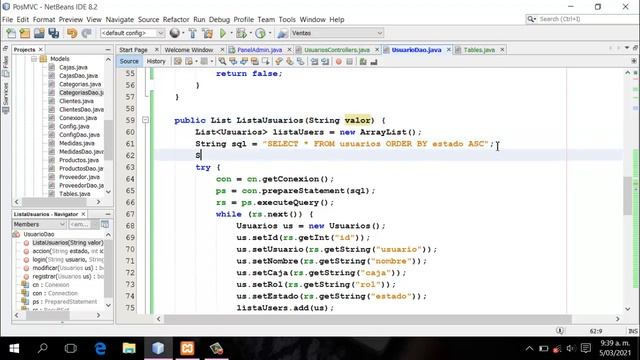Open the Debug Project dropdown arrow
The image size is (640, 360).
[251, 33]
